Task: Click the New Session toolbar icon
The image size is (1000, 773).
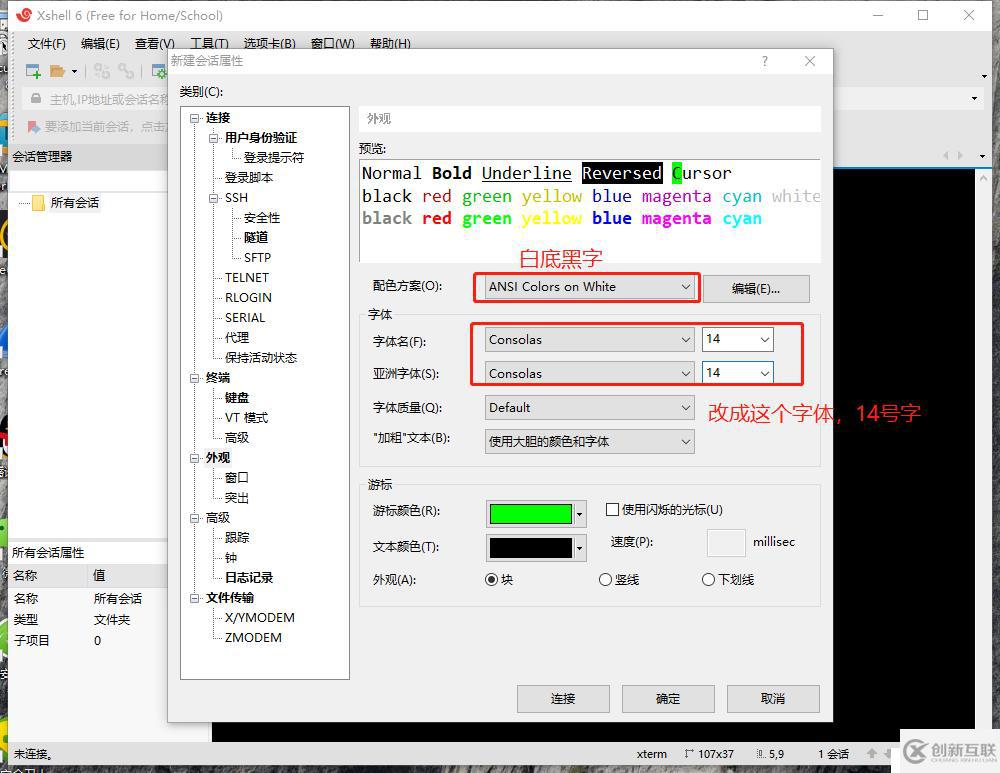Action: [33, 71]
